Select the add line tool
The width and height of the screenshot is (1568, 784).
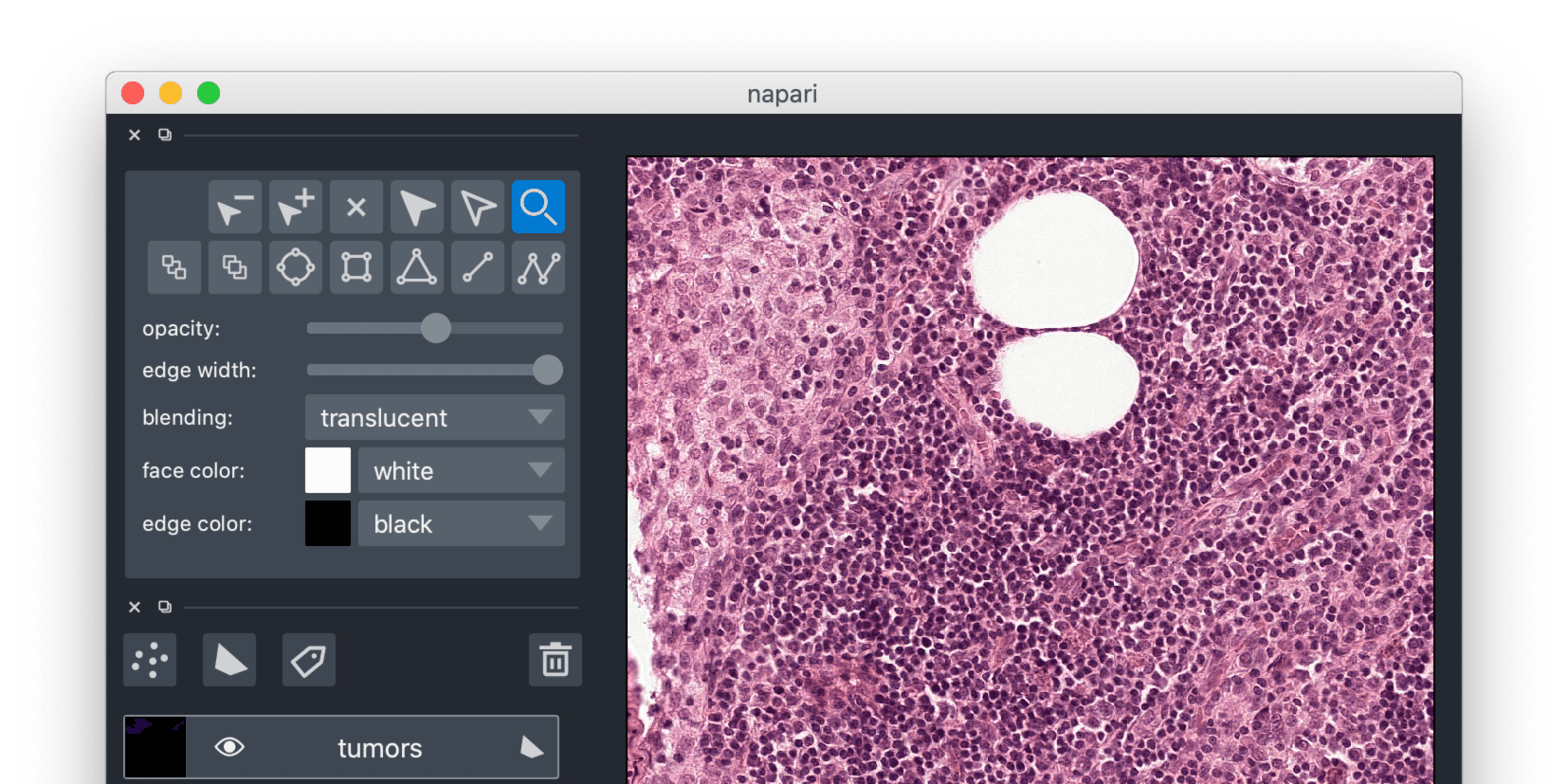477,267
